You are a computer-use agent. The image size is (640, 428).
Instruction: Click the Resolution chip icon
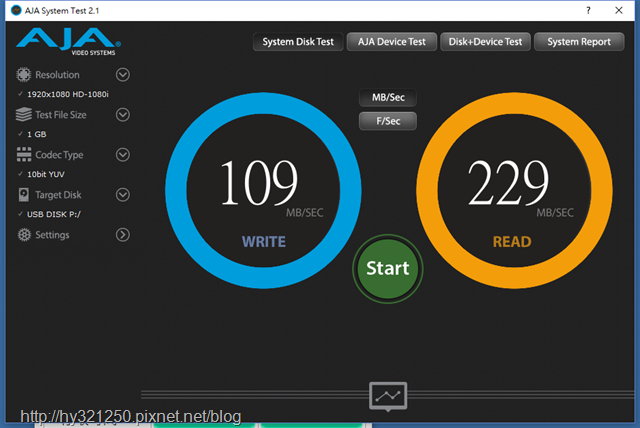pos(23,75)
